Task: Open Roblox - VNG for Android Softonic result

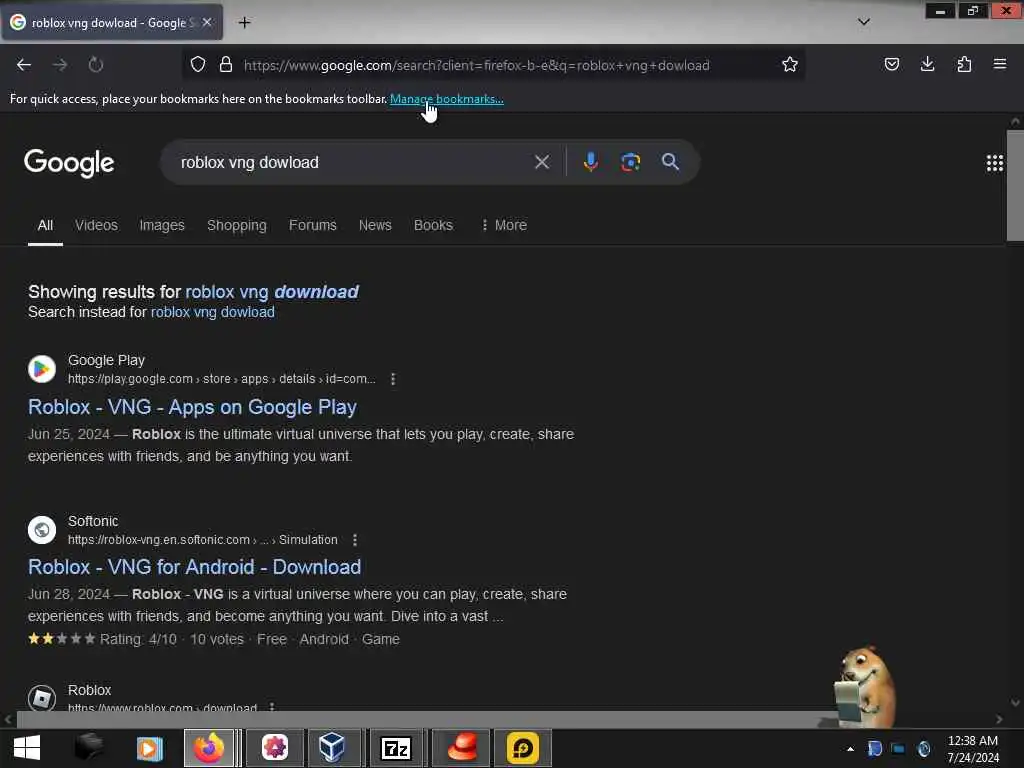Action: (194, 567)
